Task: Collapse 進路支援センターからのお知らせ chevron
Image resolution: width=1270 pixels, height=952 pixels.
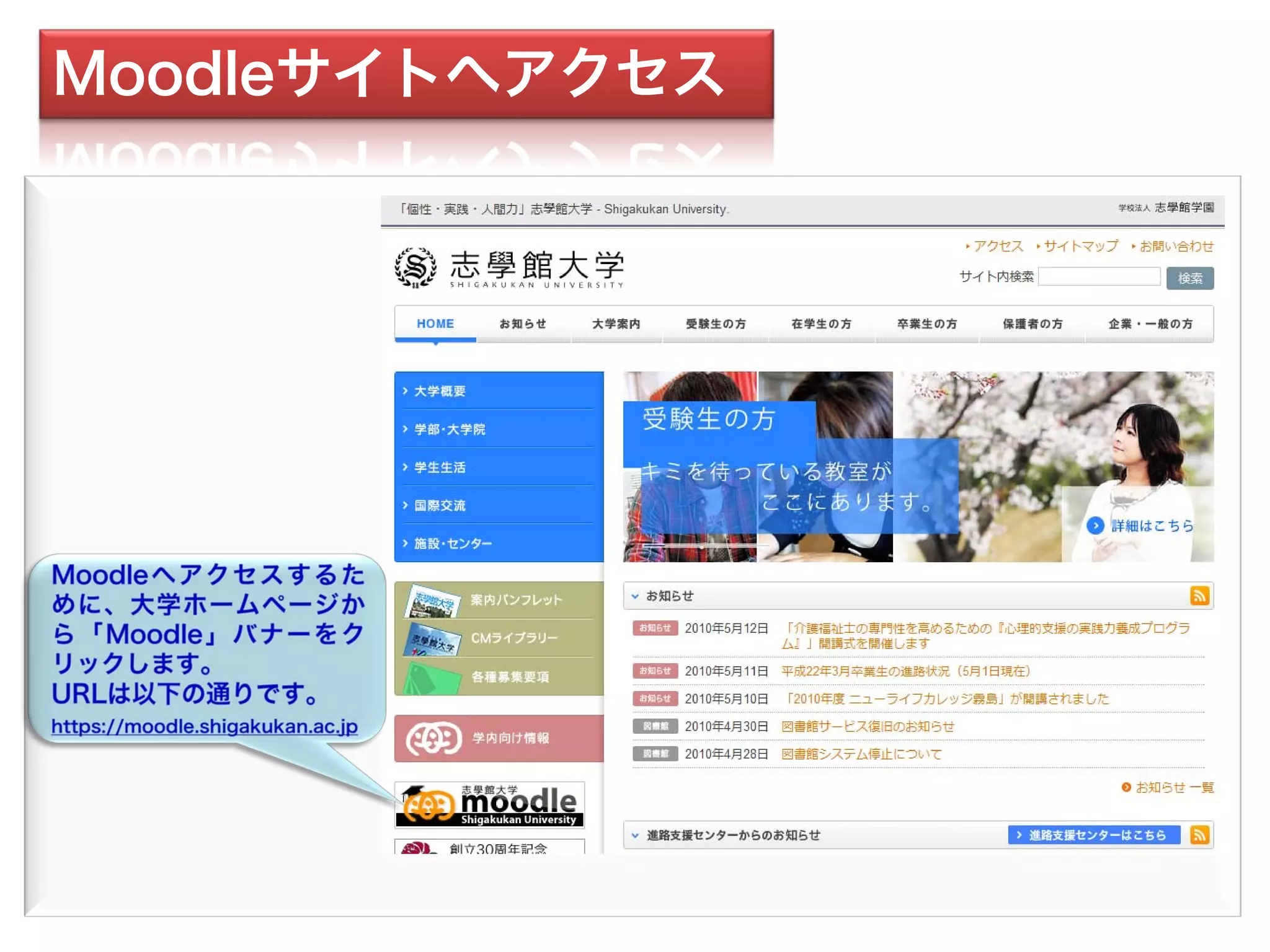Action: click(635, 835)
